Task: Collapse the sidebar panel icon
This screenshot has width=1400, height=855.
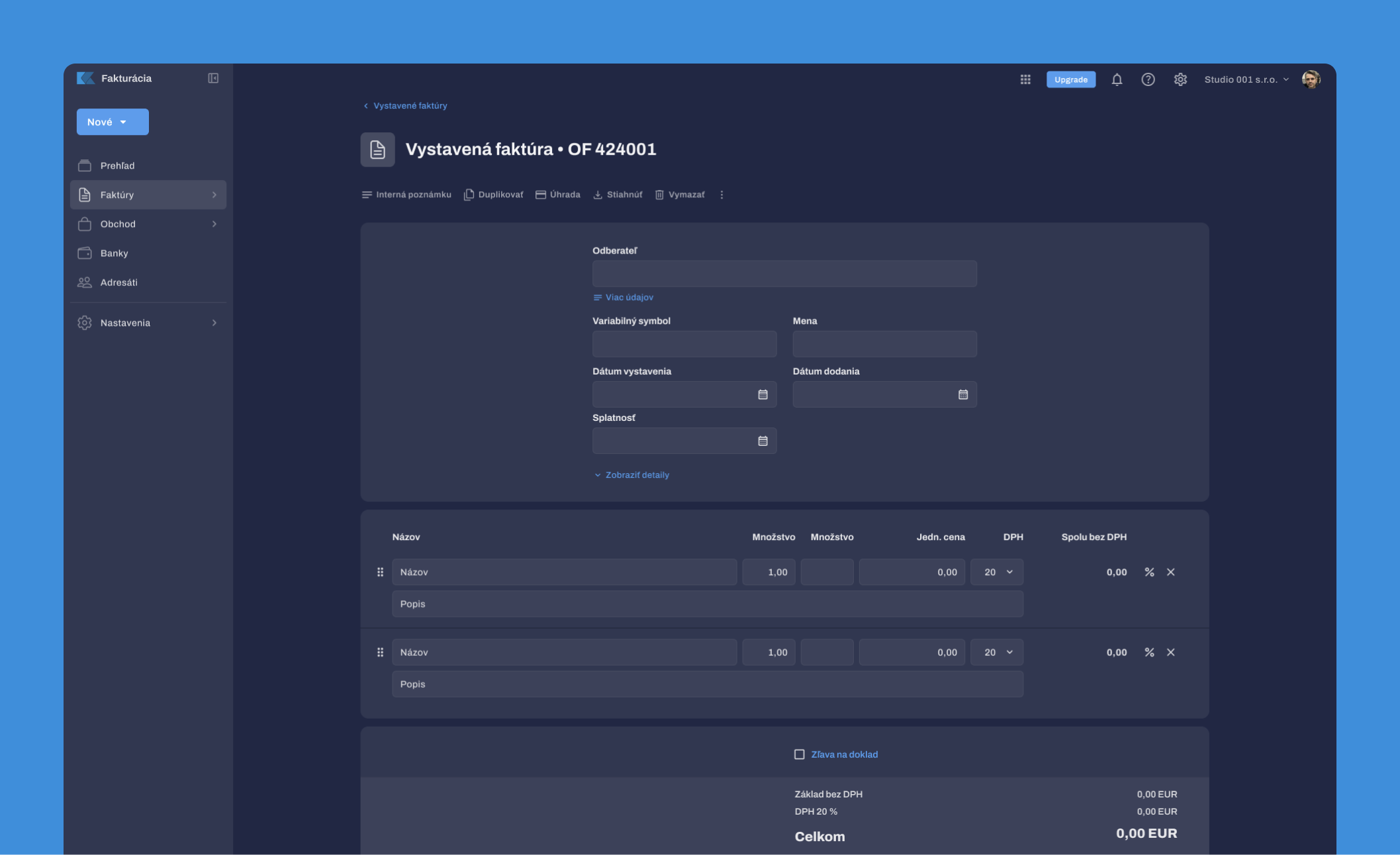Action: tap(213, 78)
